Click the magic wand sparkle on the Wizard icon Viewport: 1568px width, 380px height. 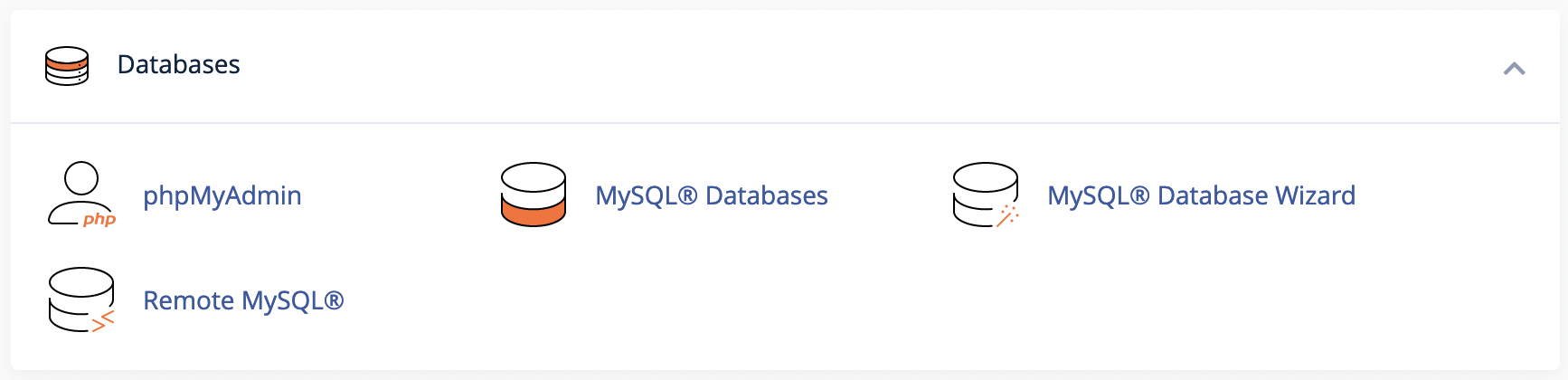pyautogui.click(x=1007, y=216)
